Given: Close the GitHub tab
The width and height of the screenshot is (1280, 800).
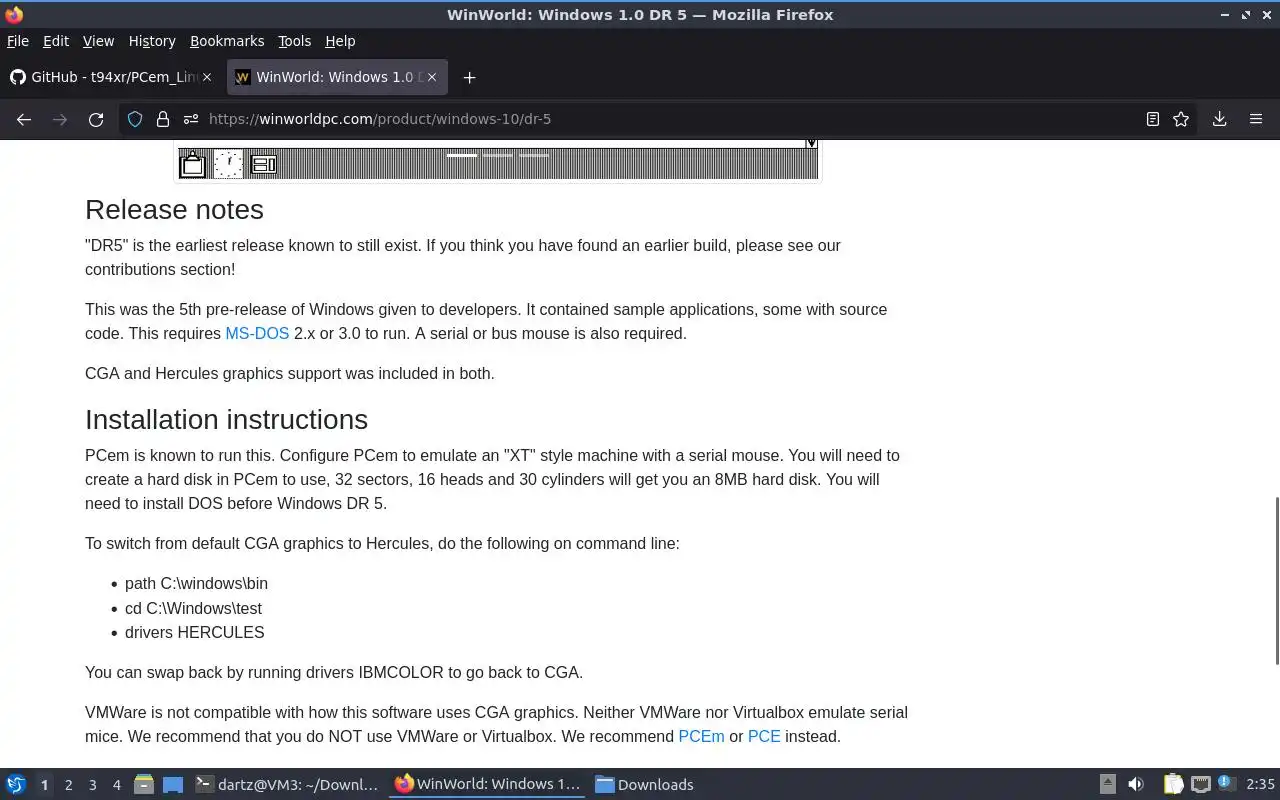Looking at the screenshot, I should pos(207,77).
